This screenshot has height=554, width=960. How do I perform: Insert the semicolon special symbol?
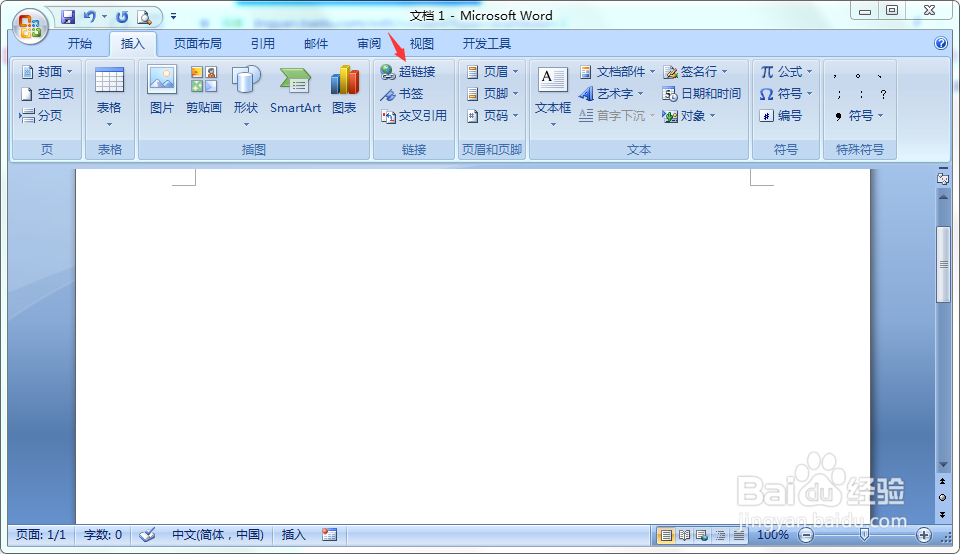[x=839, y=94]
